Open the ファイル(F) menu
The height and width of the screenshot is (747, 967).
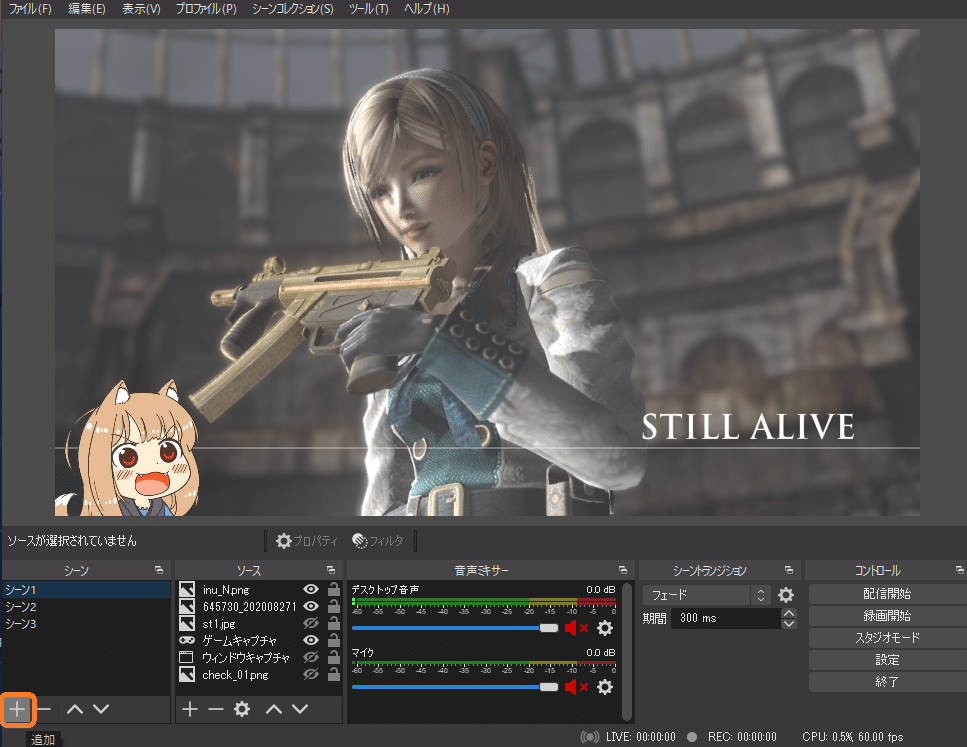coord(30,9)
